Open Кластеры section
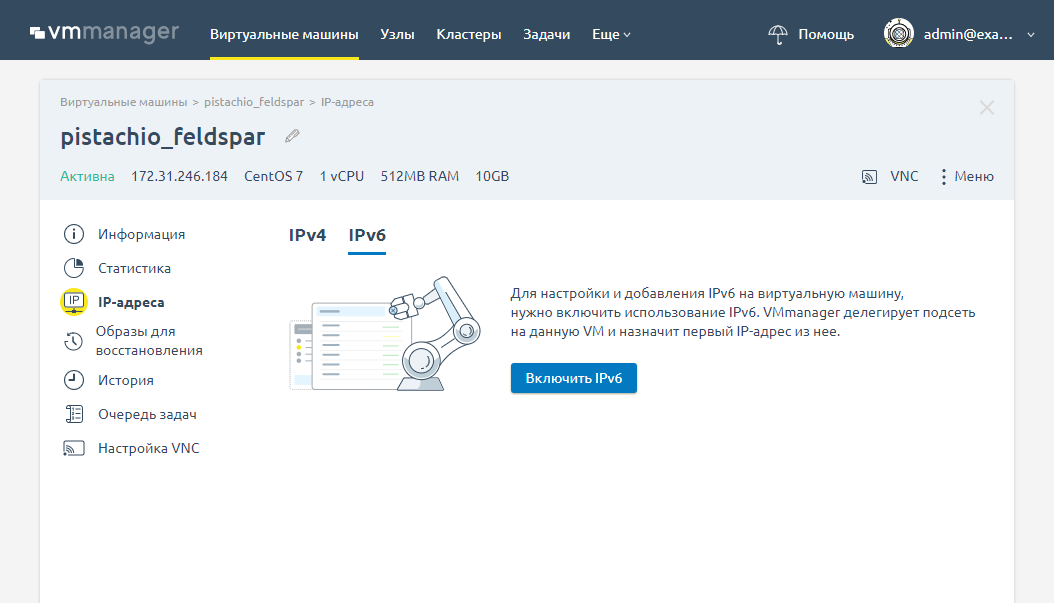 click(x=469, y=34)
